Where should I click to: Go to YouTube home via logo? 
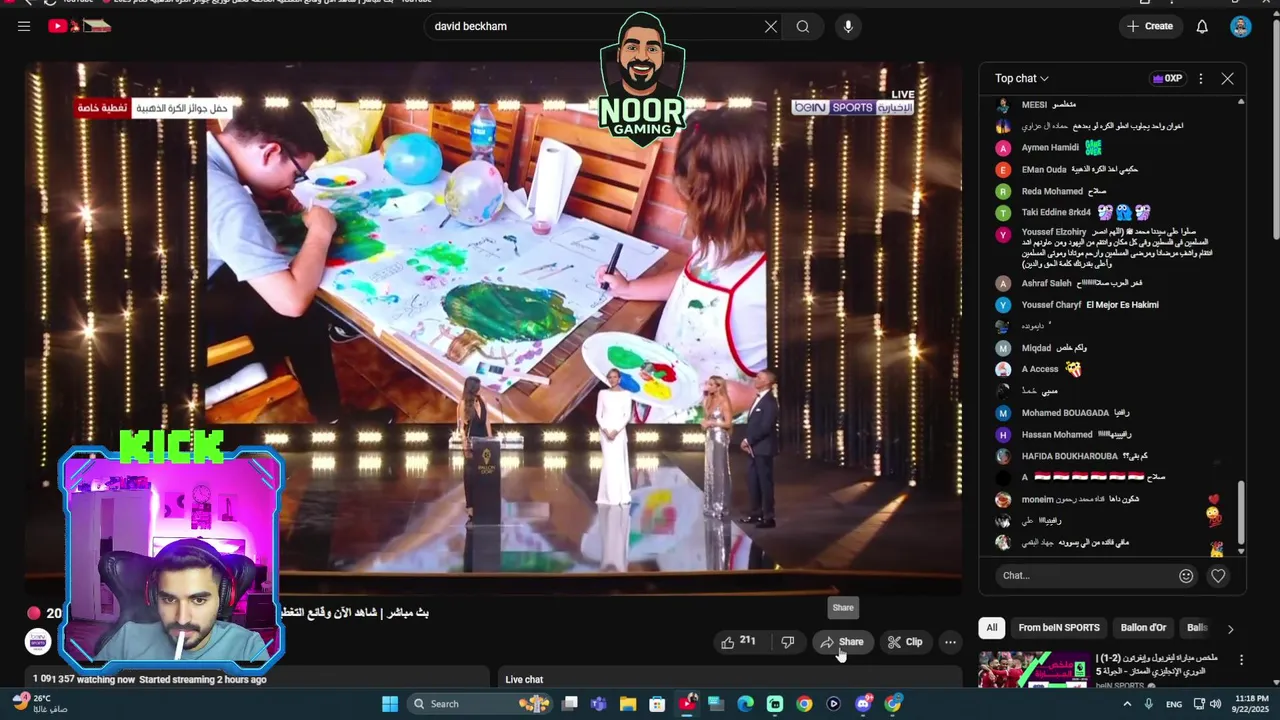[x=80, y=26]
